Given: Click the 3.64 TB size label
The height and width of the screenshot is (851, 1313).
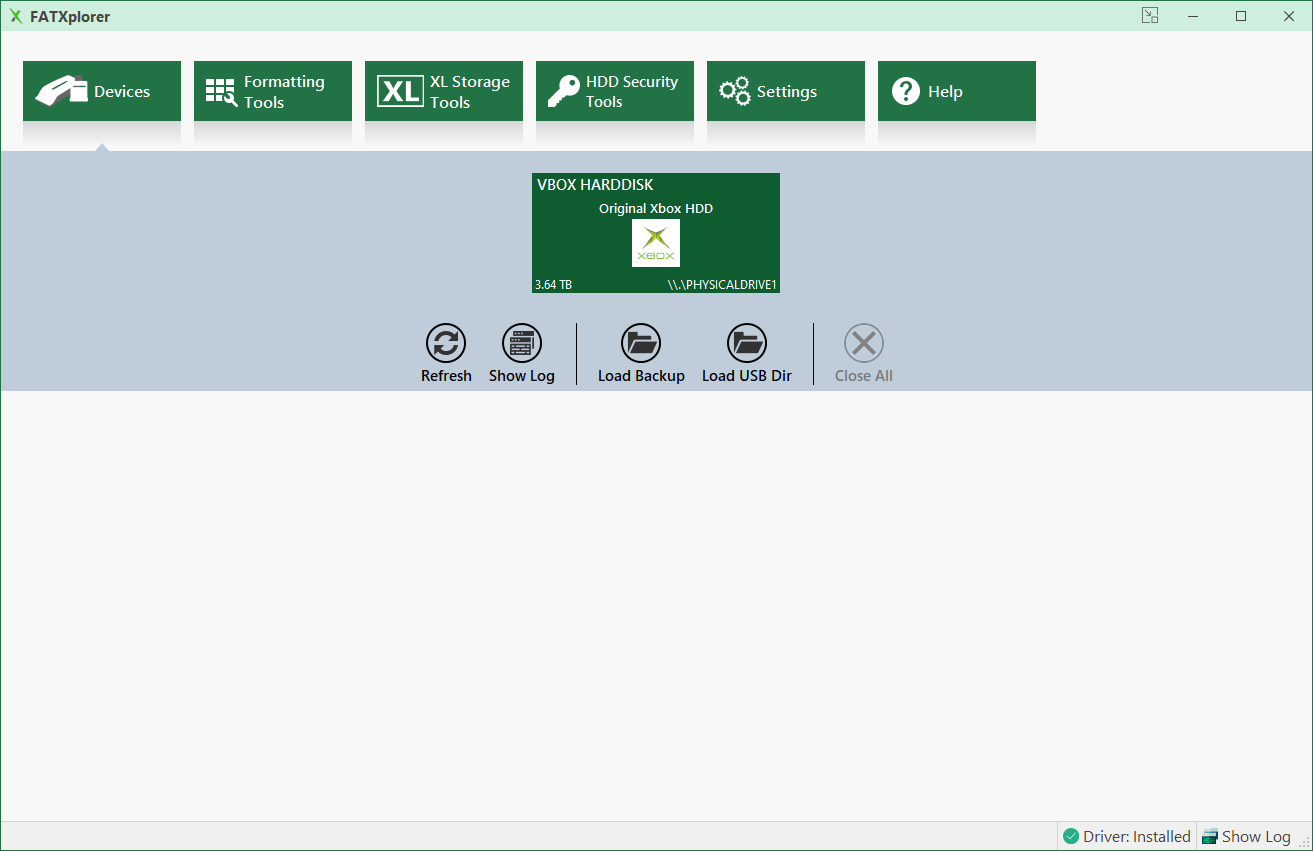Looking at the screenshot, I should [x=553, y=285].
